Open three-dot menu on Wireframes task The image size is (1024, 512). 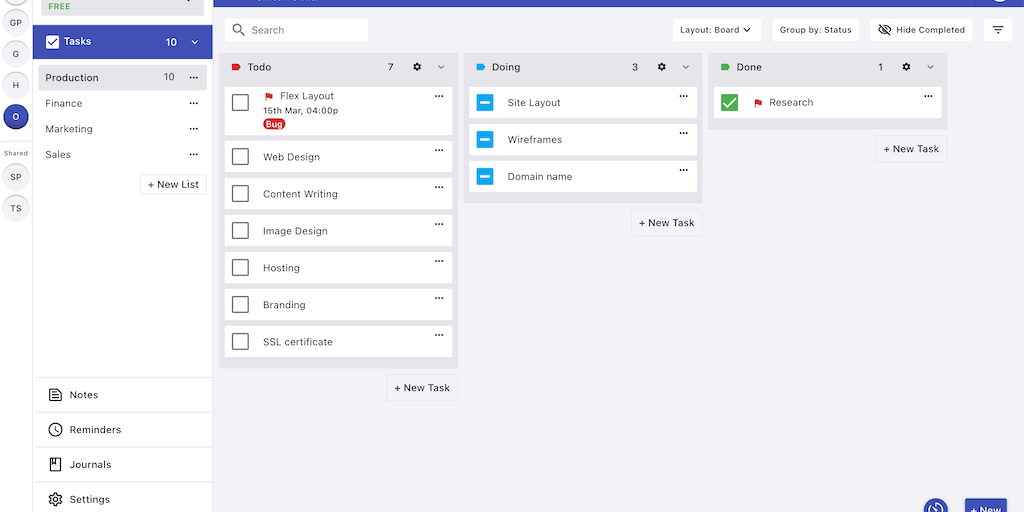pos(684,133)
